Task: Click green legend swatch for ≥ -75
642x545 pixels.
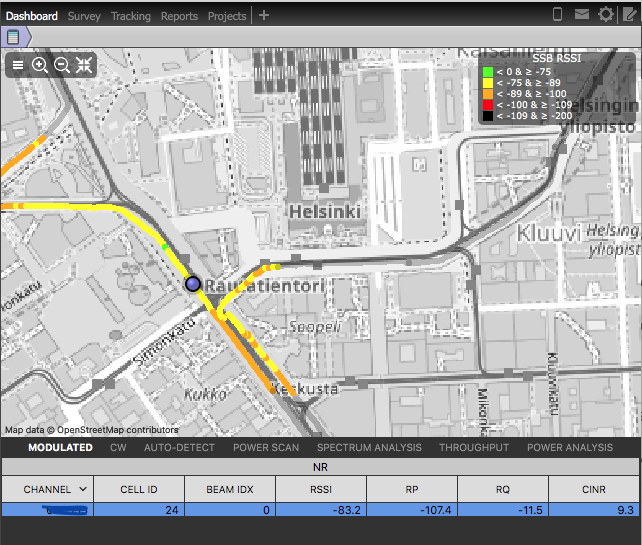Action: coord(488,72)
